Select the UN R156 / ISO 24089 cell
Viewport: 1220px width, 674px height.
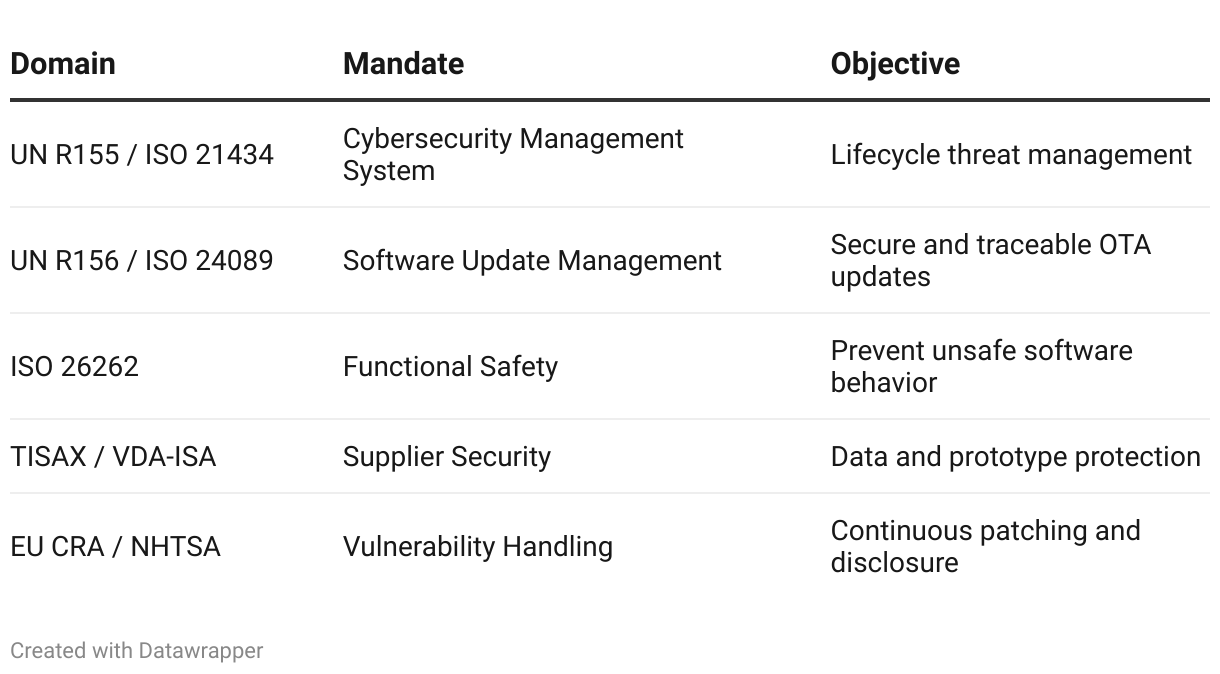tap(142, 261)
